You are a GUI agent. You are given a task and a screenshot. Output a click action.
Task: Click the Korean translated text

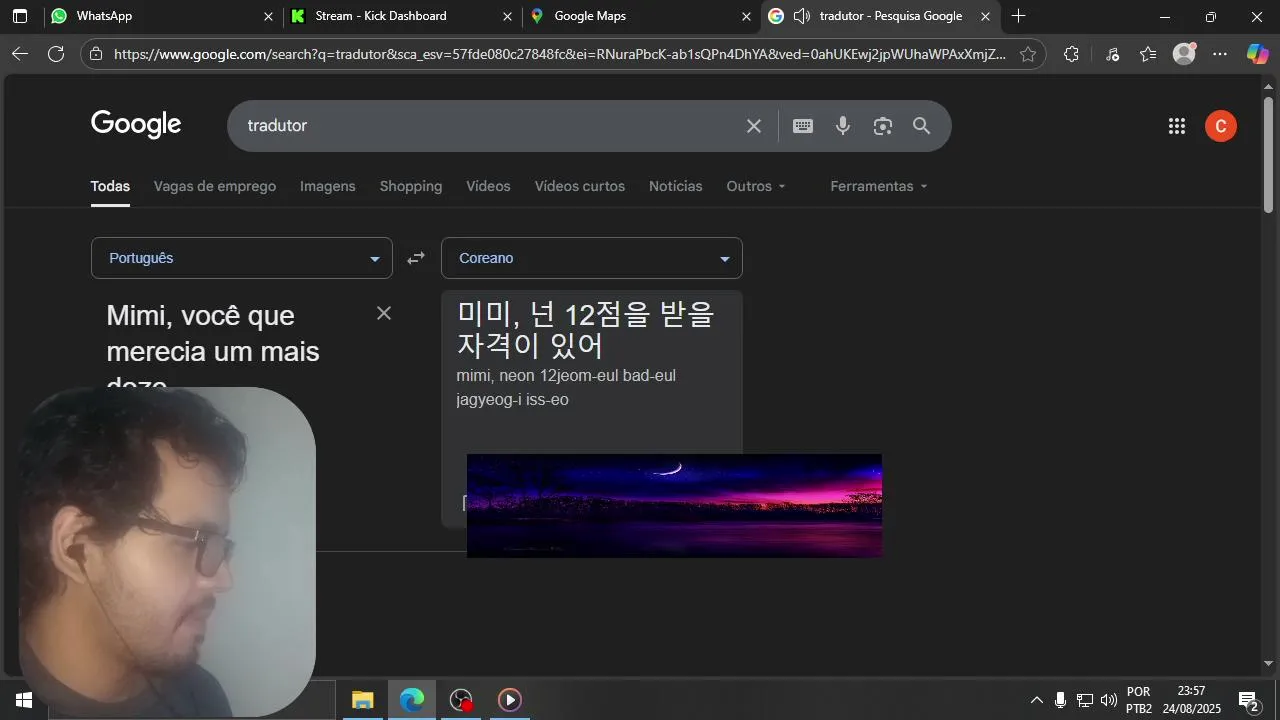(586, 330)
